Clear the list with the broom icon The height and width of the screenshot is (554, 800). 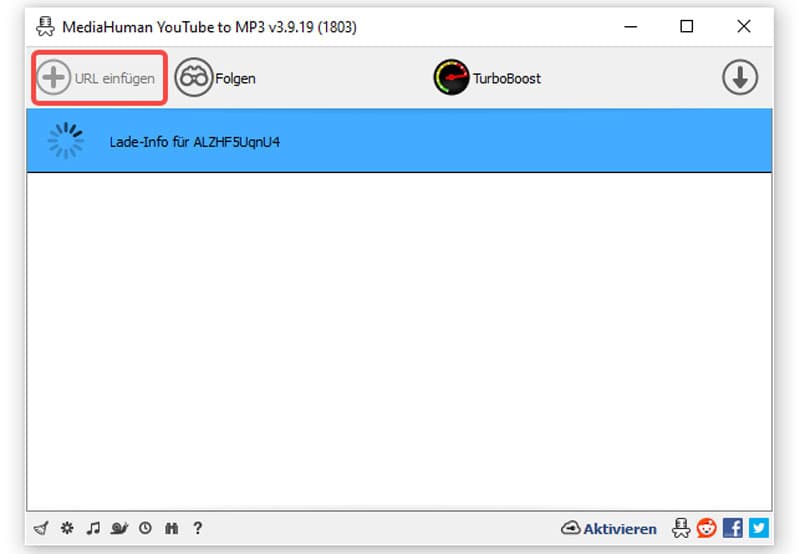pos(41,528)
